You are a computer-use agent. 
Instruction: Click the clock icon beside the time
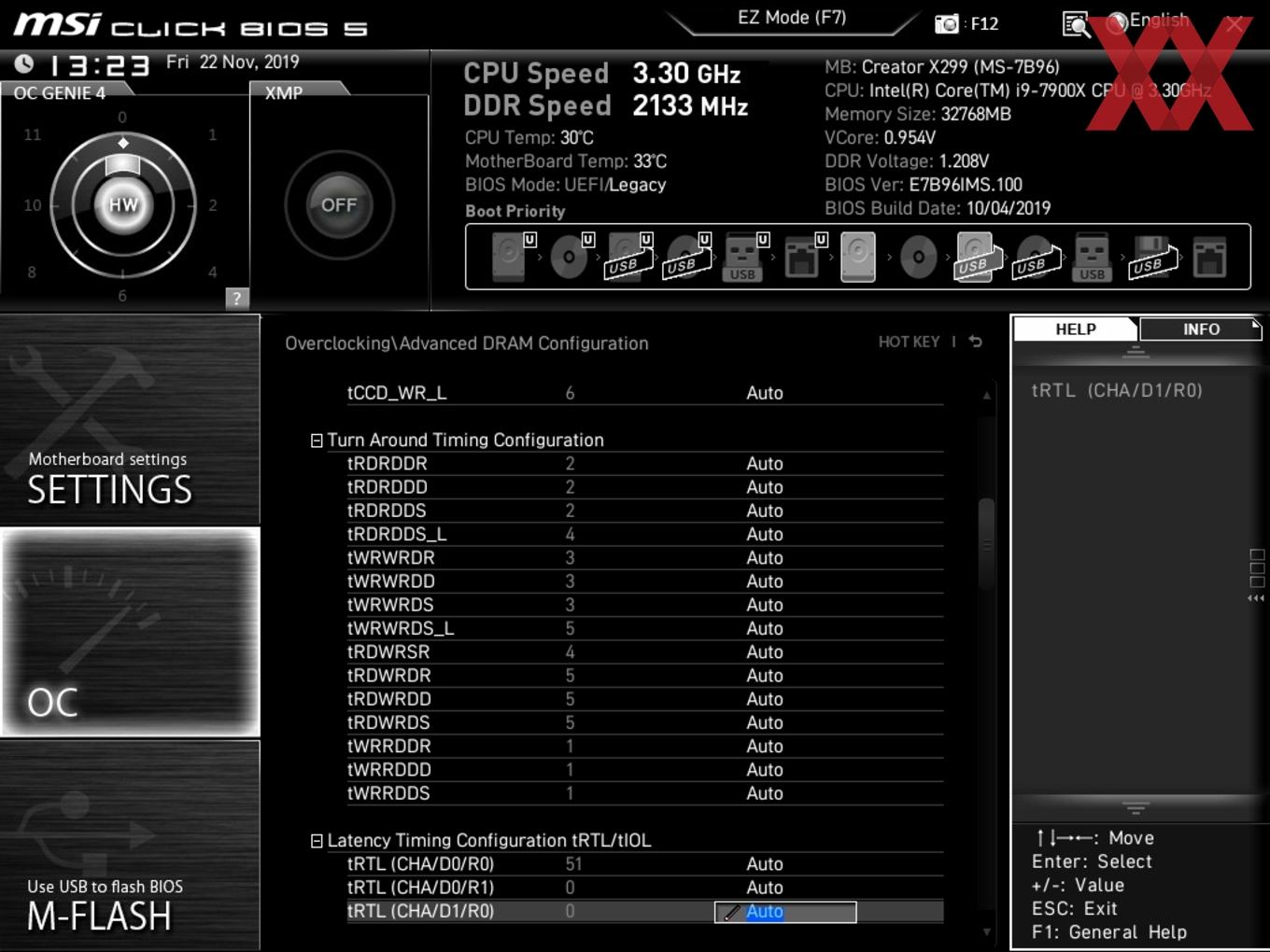[x=24, y=63]
